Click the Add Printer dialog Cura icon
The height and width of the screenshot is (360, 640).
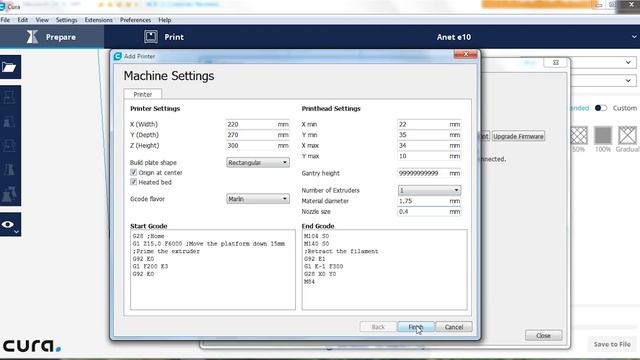click(118, 56)
